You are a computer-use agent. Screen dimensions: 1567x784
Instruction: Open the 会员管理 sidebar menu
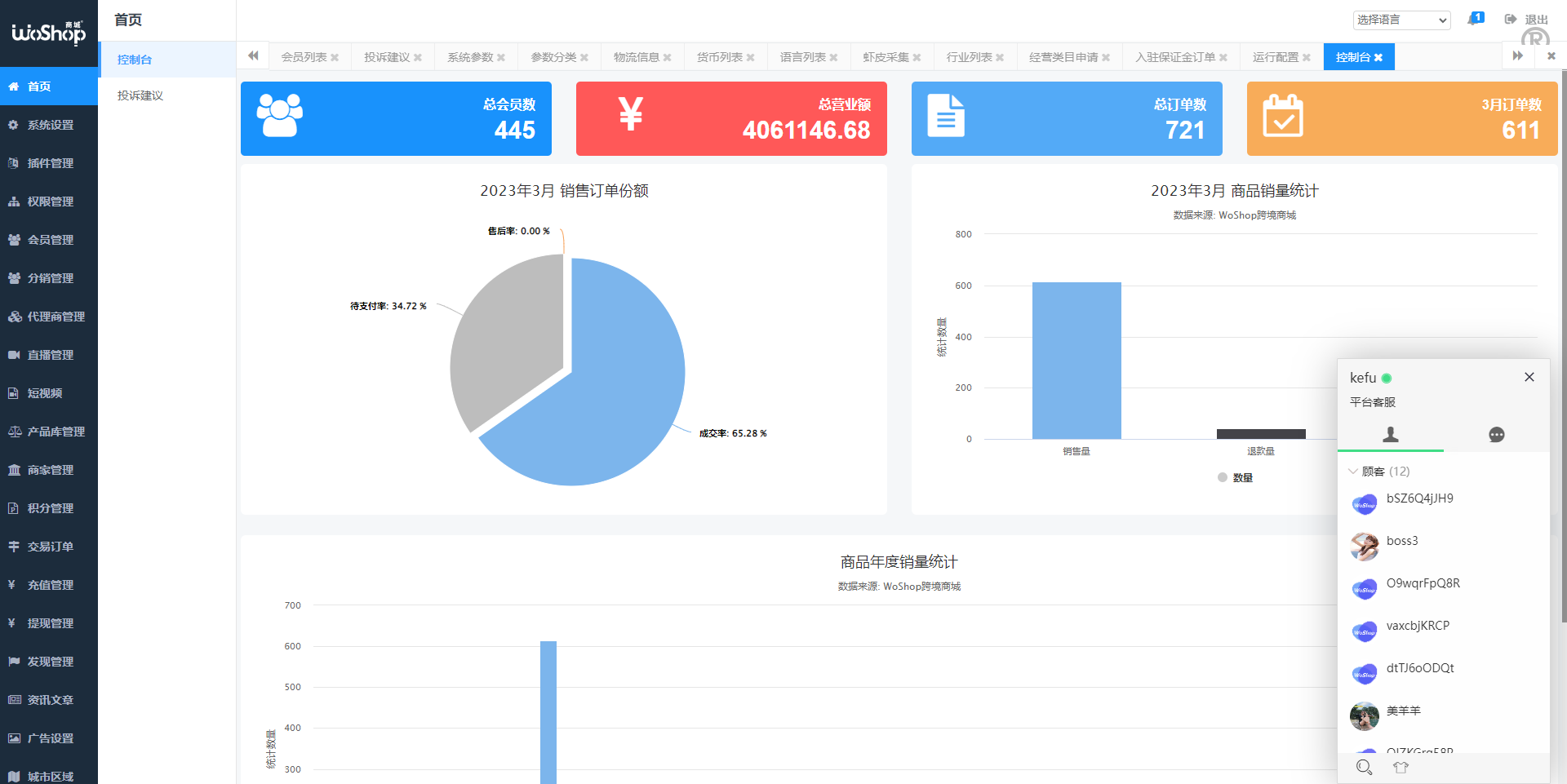(x=50, y=240)
